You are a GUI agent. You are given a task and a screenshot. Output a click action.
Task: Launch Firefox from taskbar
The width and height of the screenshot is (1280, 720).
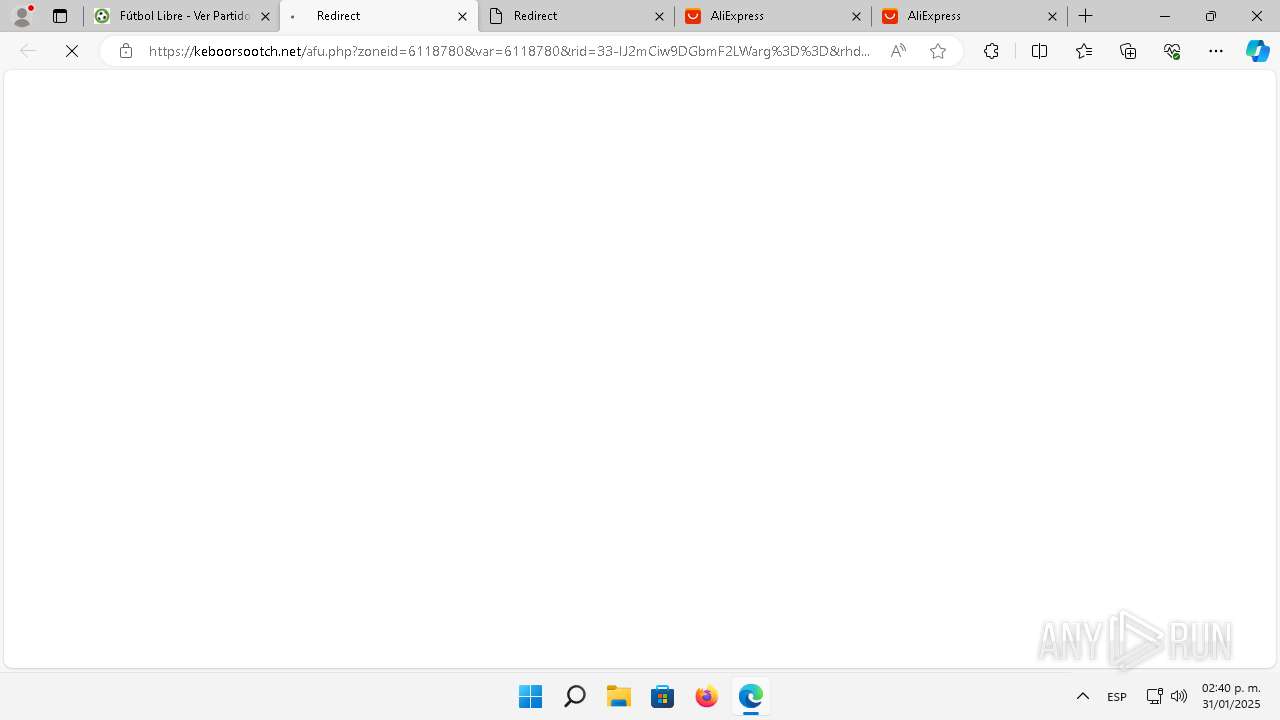pos(706,696)
